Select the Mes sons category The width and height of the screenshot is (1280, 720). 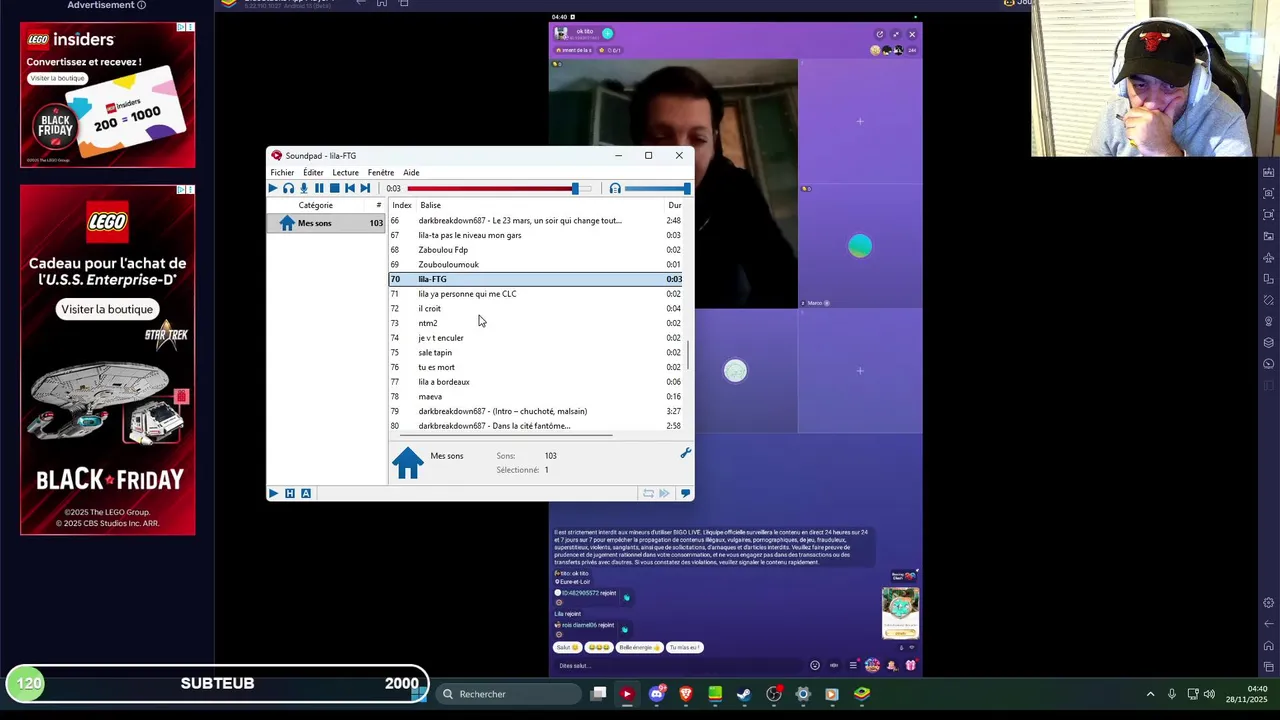(x=327, y=223)
